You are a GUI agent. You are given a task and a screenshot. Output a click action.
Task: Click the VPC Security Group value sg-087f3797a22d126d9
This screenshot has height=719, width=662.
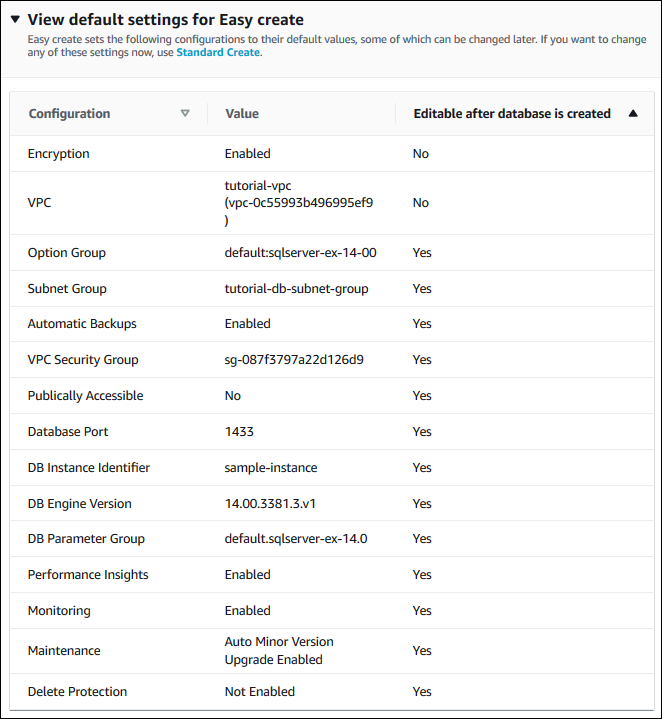coord(294,360)
